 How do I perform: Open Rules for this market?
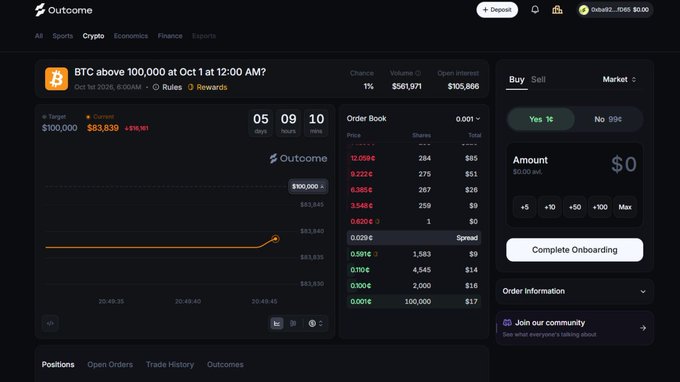click(167, 87)
